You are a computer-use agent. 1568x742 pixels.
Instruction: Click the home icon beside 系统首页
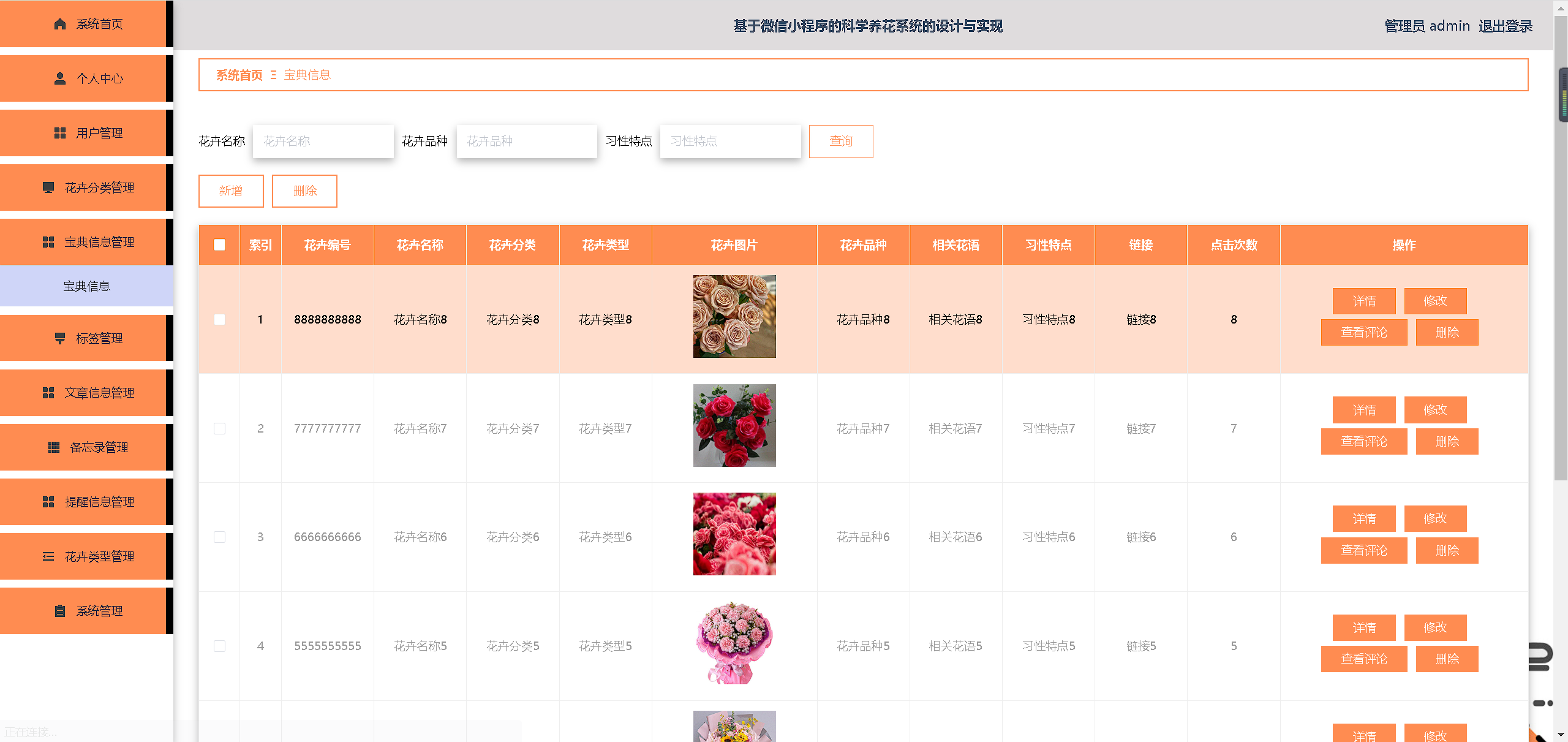tap(60, 24)
